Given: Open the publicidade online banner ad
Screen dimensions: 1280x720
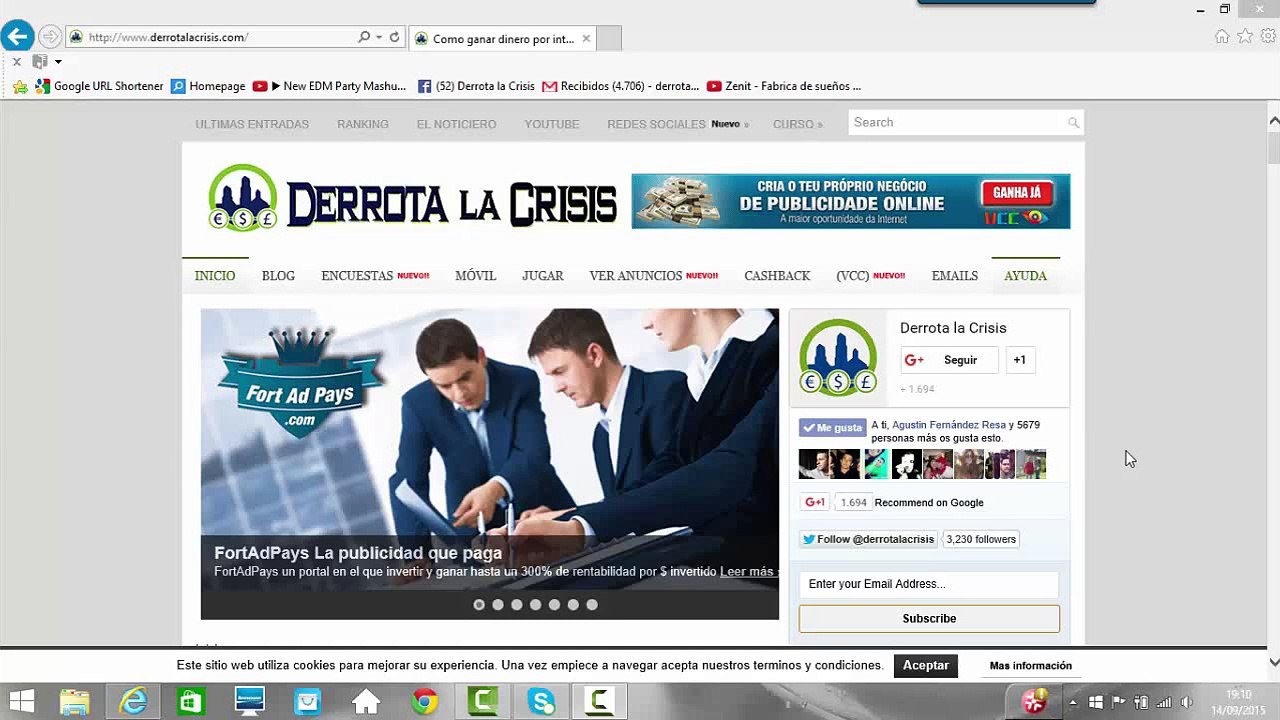Looking at the screenshot, I should (851, 201).
